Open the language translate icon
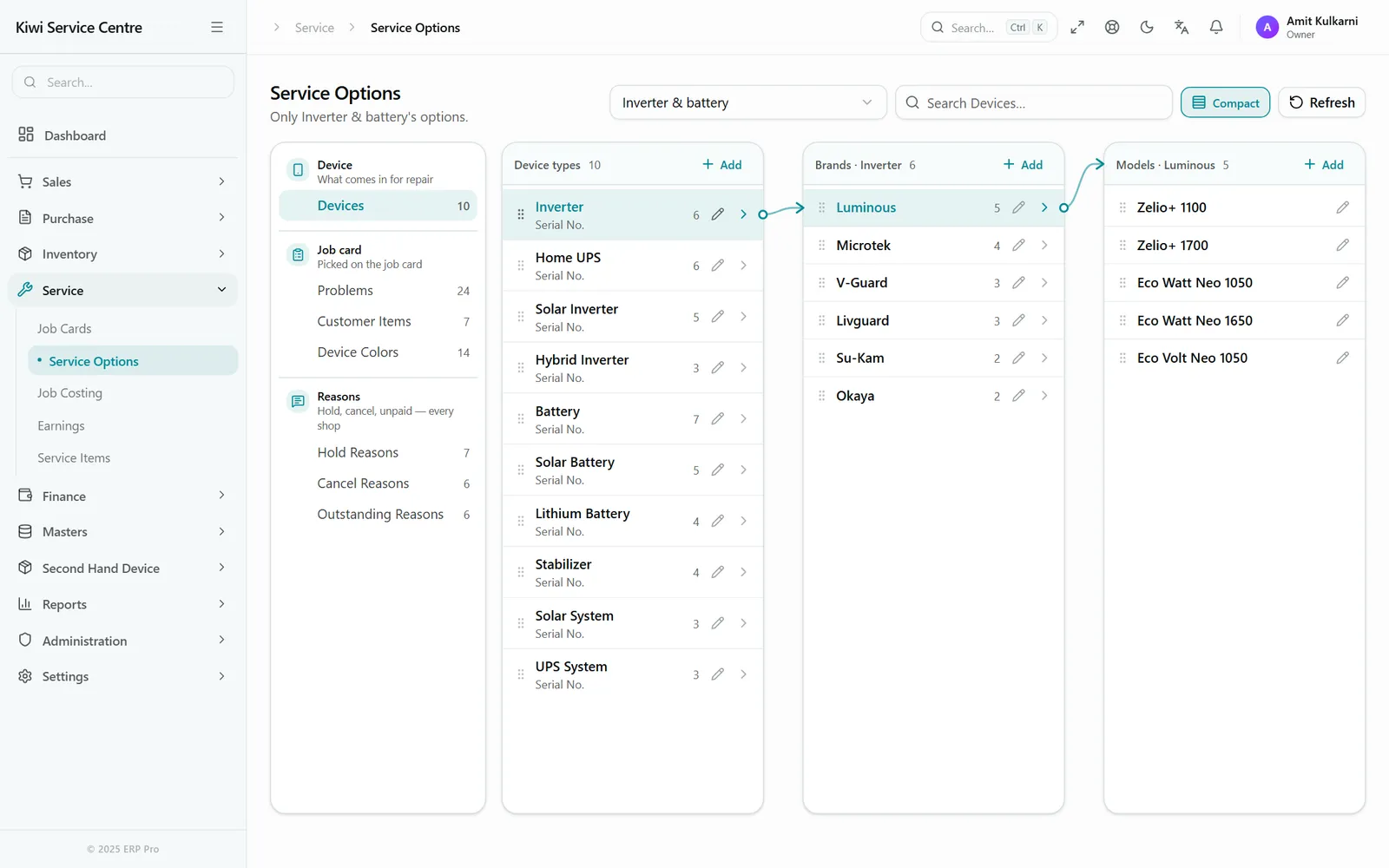This screenshot has height=868, width=1389. pos(1182,28)
